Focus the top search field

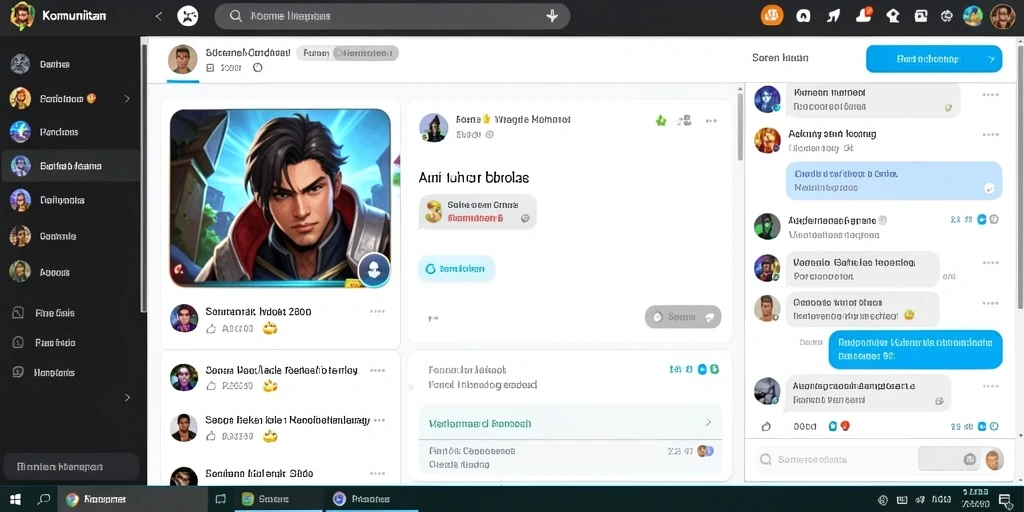[x=392, y=16]
